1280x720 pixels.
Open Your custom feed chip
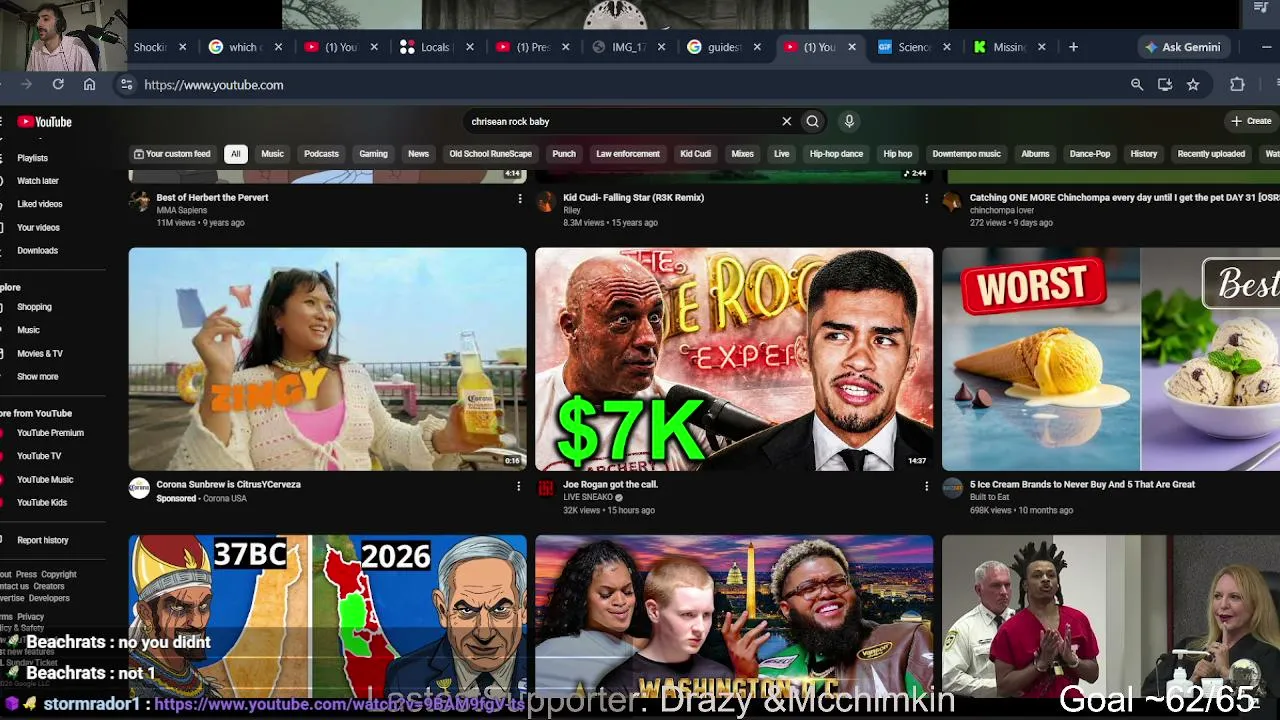coord(172,154)
